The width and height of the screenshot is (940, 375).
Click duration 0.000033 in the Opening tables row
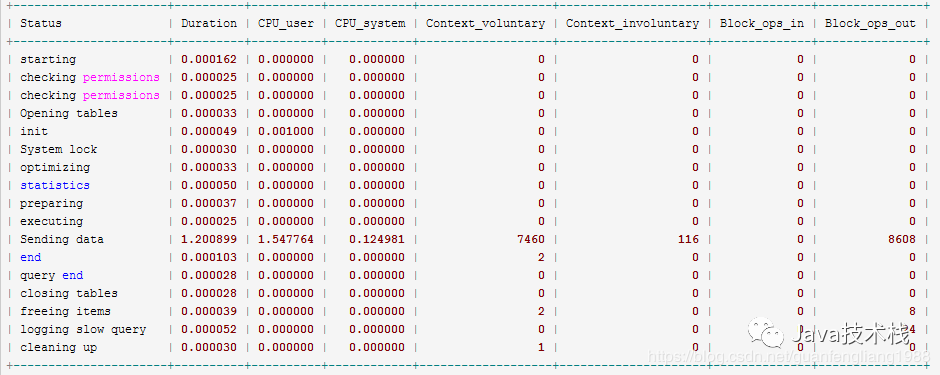pyautogui.click(x=209, y=113)
